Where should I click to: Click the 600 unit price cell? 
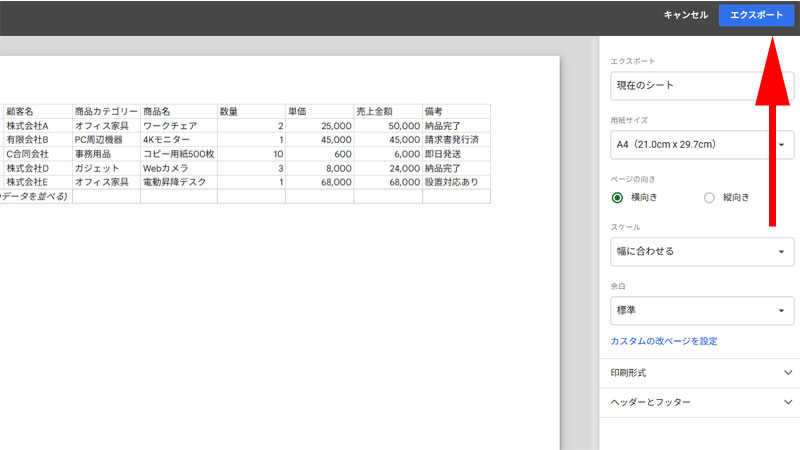coord(319,154)
